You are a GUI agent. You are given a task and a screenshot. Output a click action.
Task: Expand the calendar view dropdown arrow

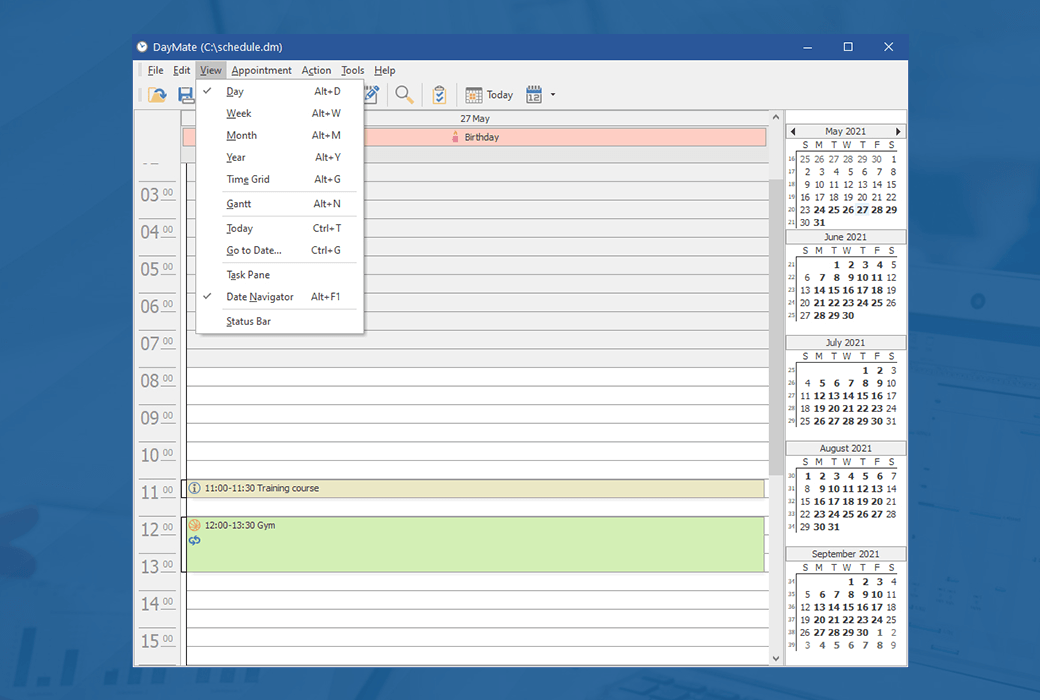coord(553,95)
